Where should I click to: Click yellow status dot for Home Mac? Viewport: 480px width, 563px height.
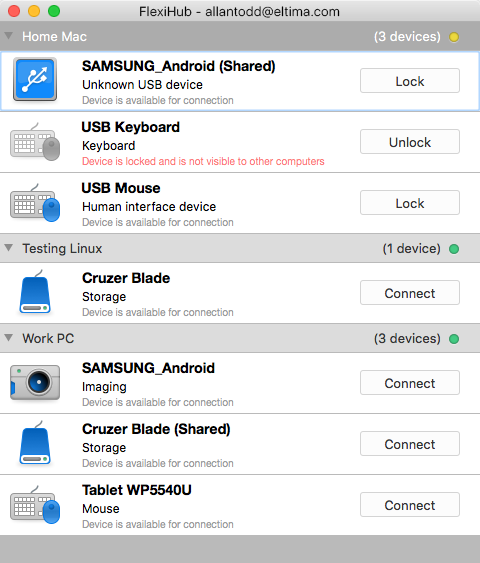click(x=454, y=37)
